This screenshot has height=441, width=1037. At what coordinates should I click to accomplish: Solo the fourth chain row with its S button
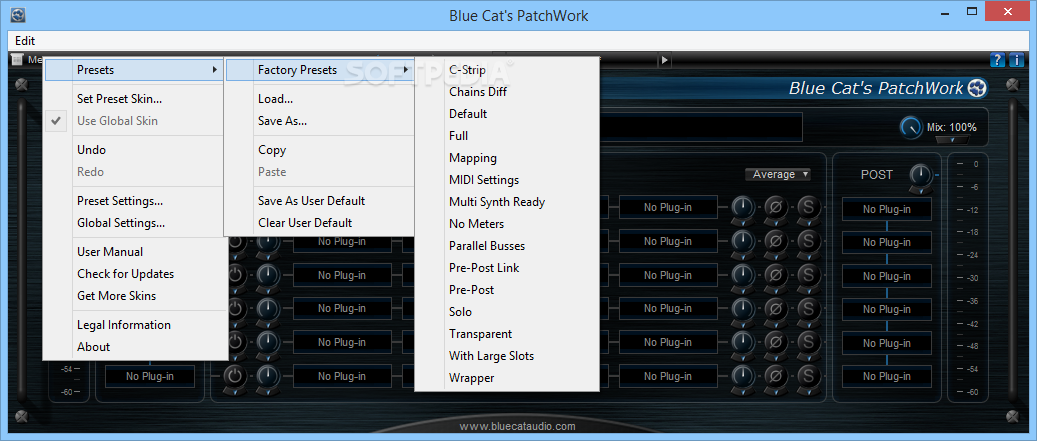click(x=808, y=309)
